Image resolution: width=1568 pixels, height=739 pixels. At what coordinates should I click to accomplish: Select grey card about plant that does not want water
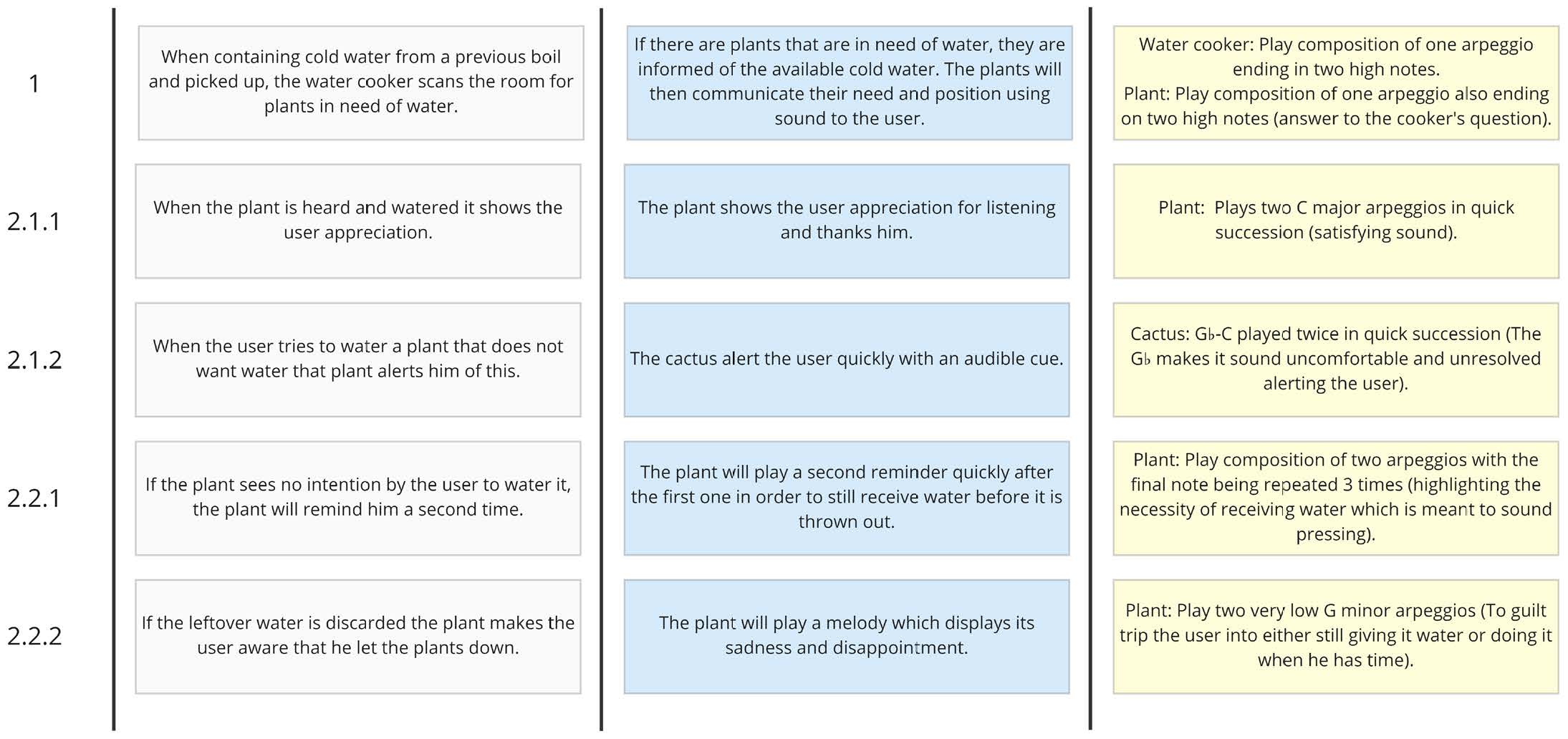[x=358, y=359]
